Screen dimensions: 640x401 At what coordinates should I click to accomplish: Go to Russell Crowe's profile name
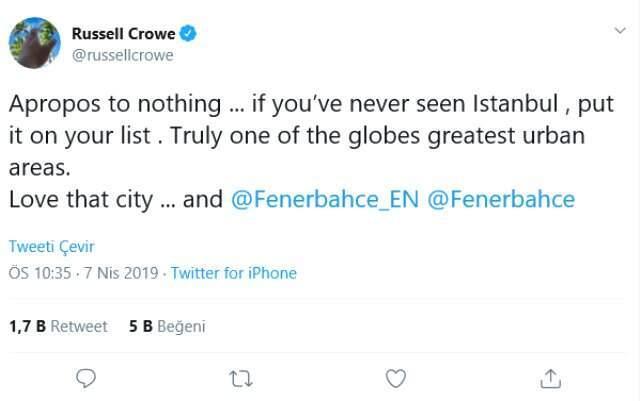pos(124,35)
